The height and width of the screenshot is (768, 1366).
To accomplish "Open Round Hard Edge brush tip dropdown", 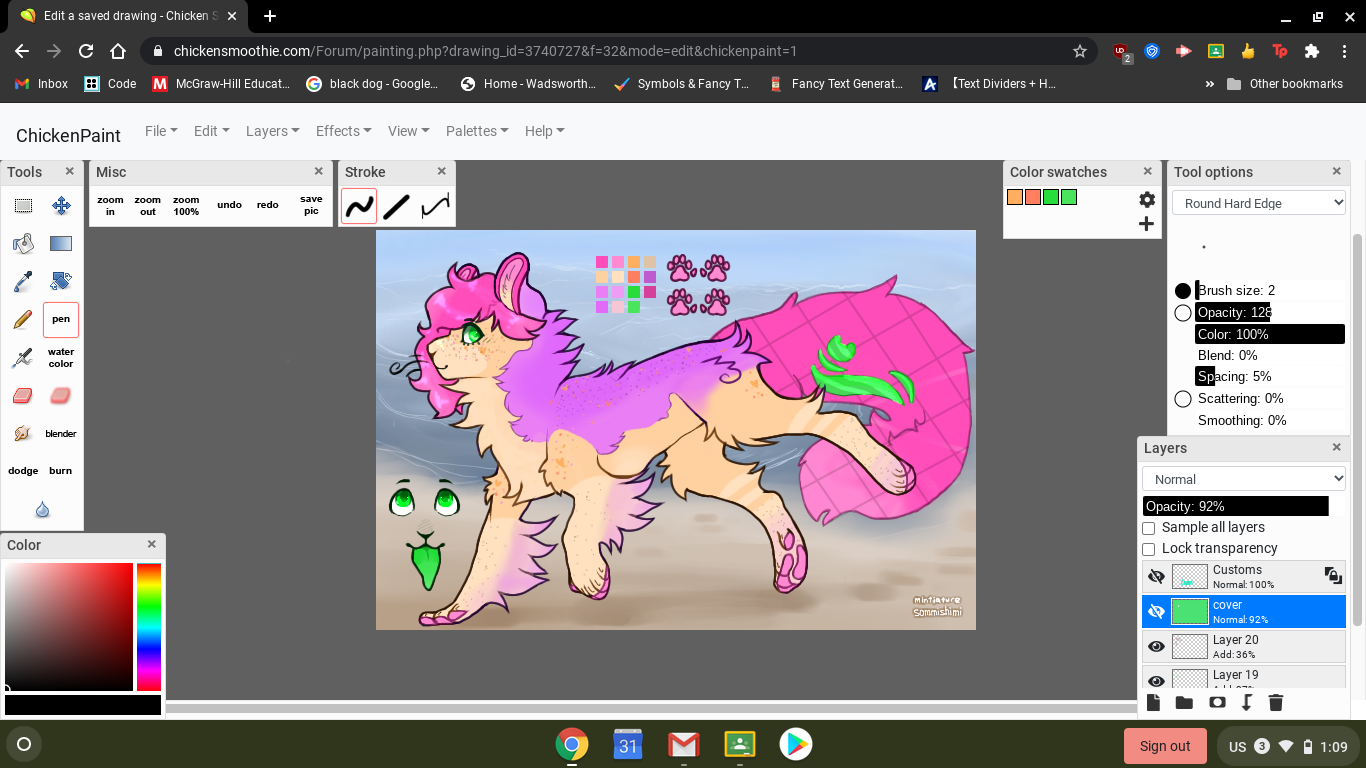I will coord(1259,203).
